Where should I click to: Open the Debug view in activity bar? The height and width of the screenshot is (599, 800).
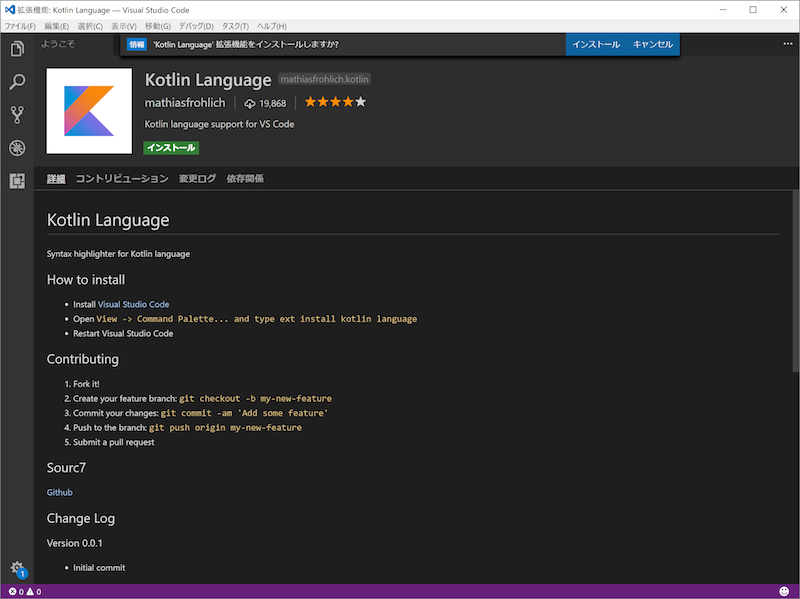[x=17, y=148]
